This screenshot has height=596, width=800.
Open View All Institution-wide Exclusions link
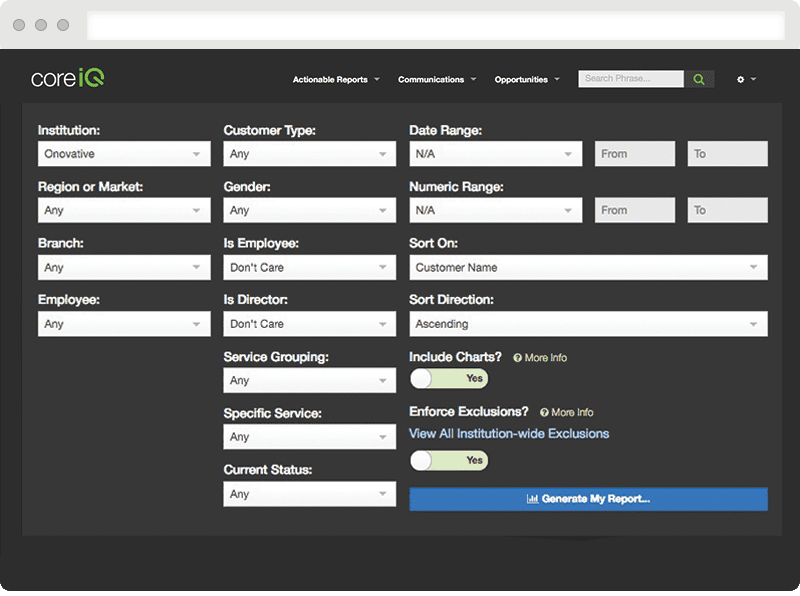pos(509,434)
